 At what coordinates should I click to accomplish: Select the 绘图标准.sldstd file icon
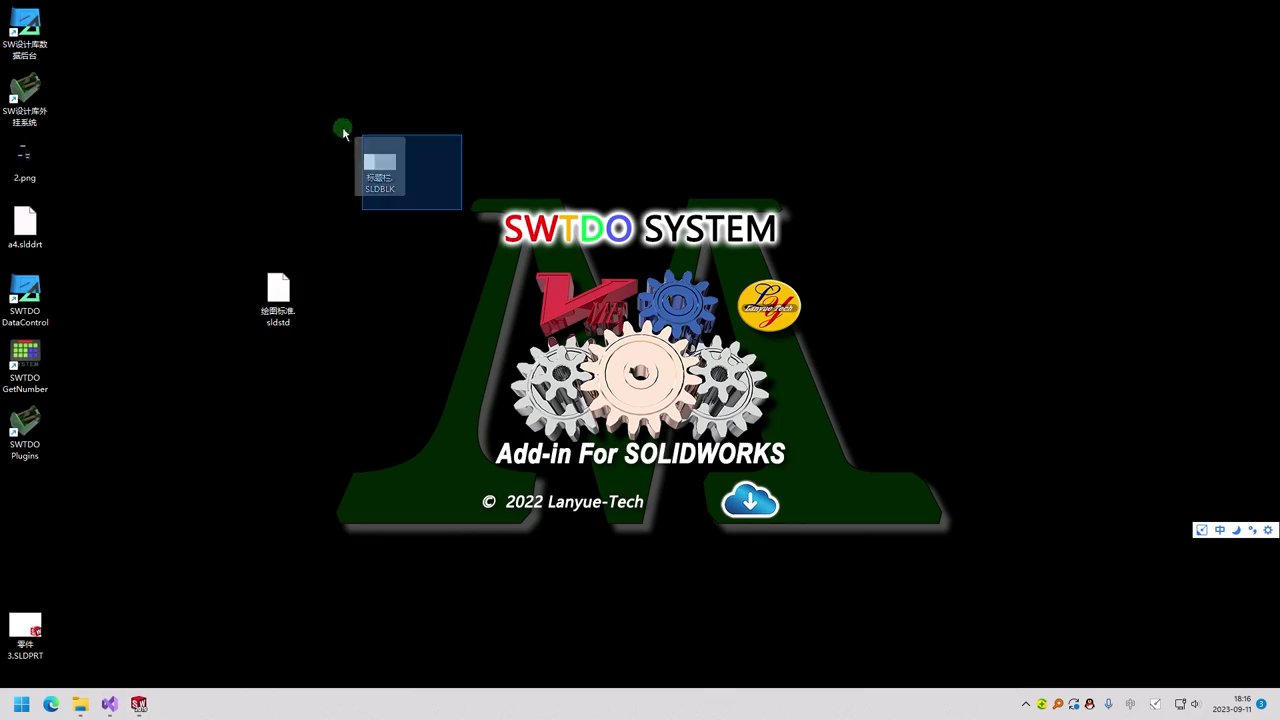click(x=278, y=300)
